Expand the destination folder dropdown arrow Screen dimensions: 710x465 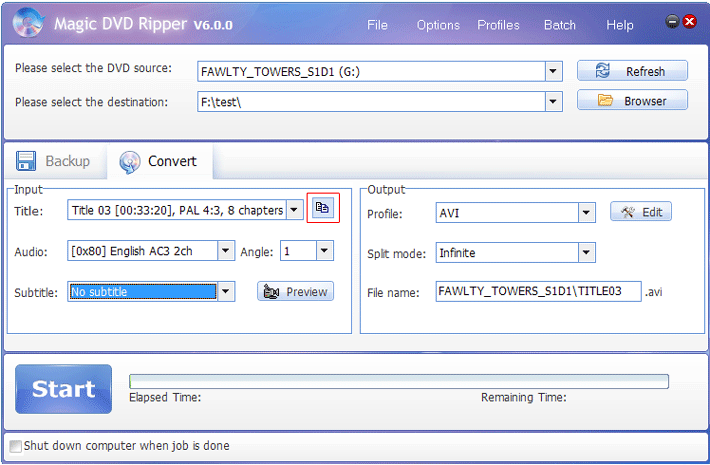tap(553, 101)
